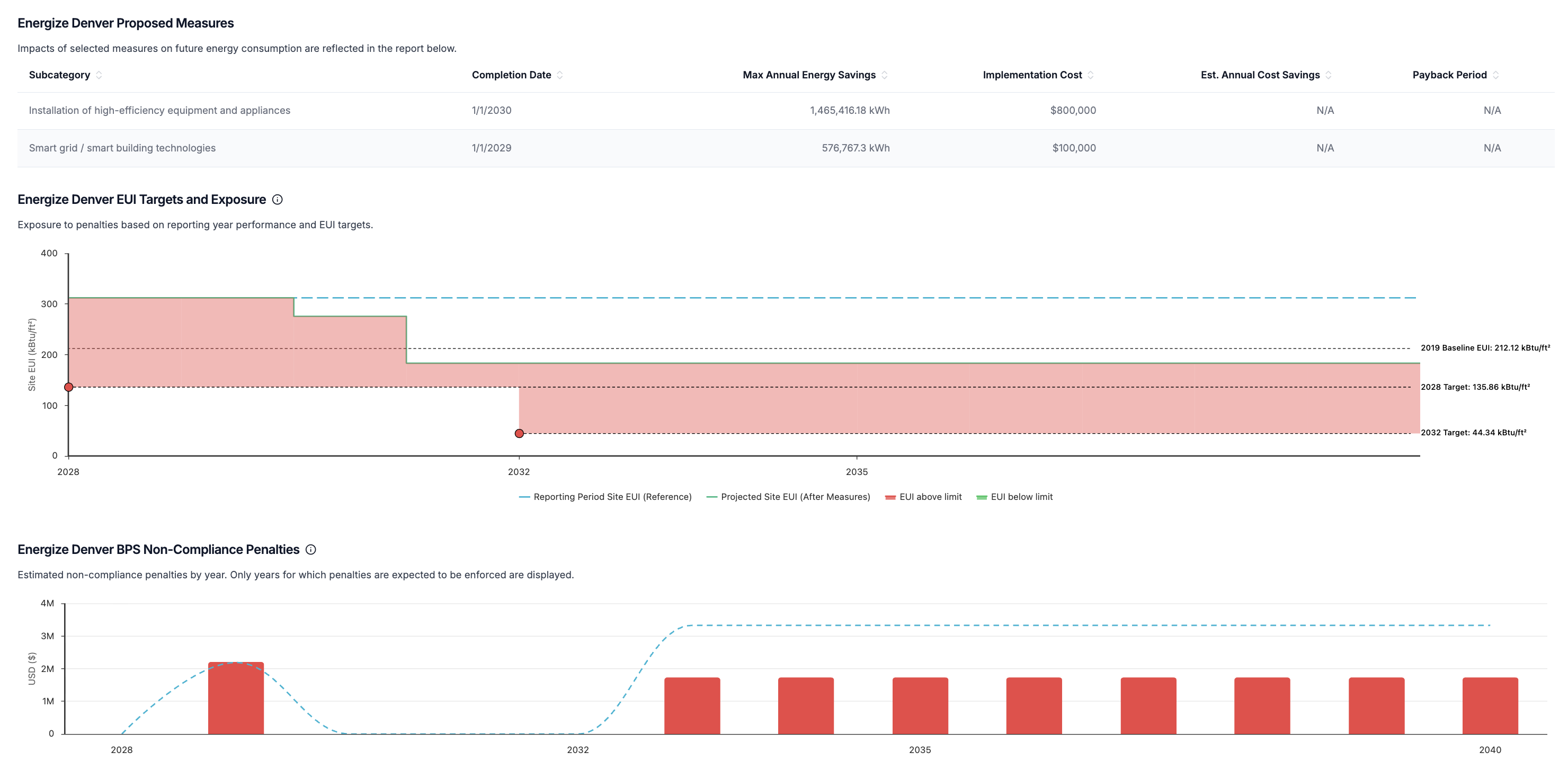Click the Payback Period column header text
The height and width of the screenshot is (770, 1568).
coord(1449,75)
